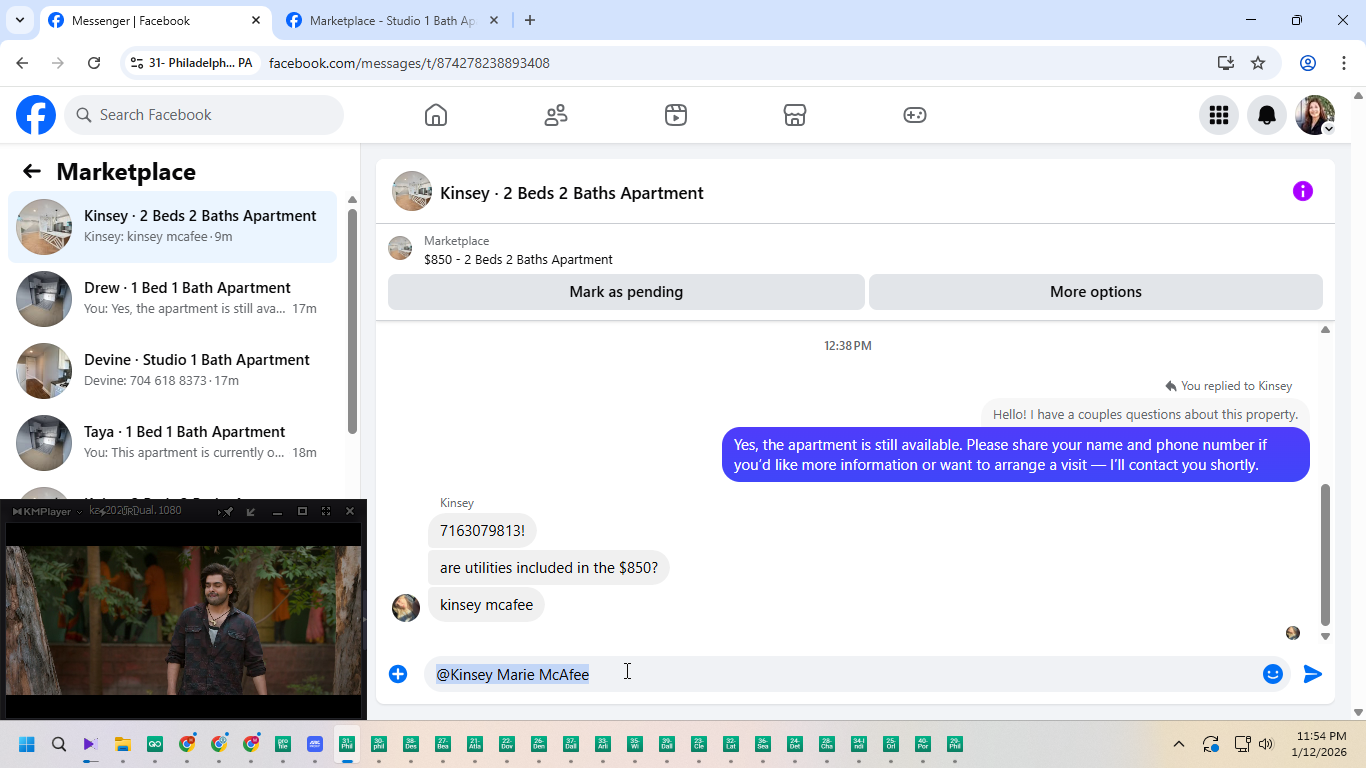The width and height of the screenshot is (1366, 768).
Task: Click the chat header title Kinsey · 2 Beds 2 Baths Apartment
Action: pyautogui.click(x=572, y=193)
